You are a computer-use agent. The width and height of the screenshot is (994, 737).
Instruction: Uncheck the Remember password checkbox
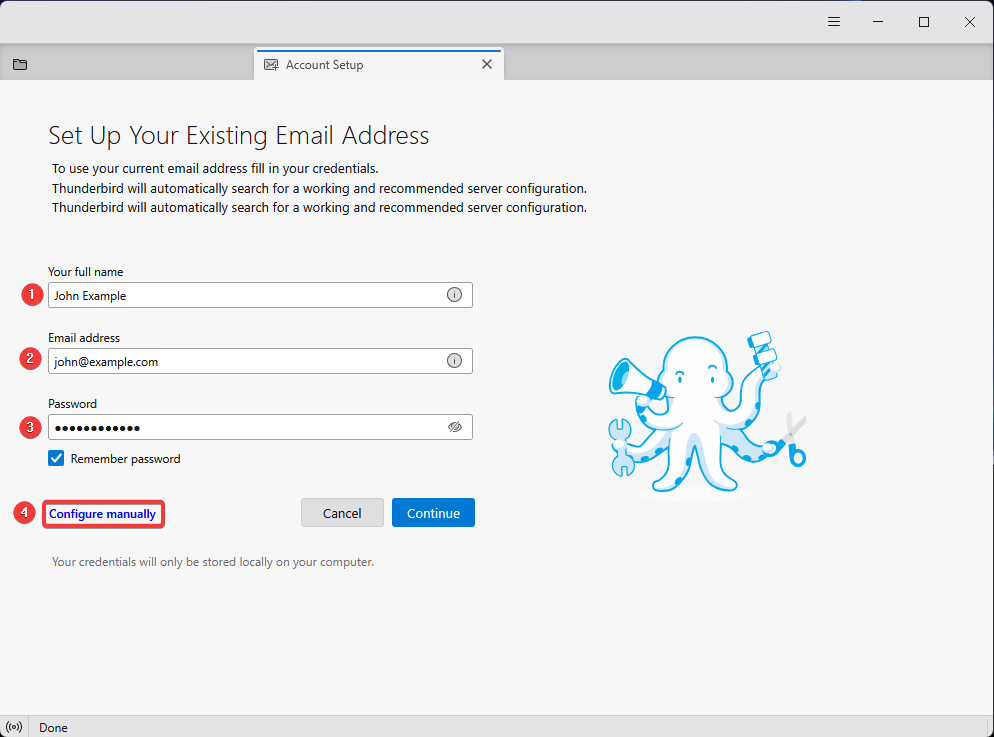57,459
